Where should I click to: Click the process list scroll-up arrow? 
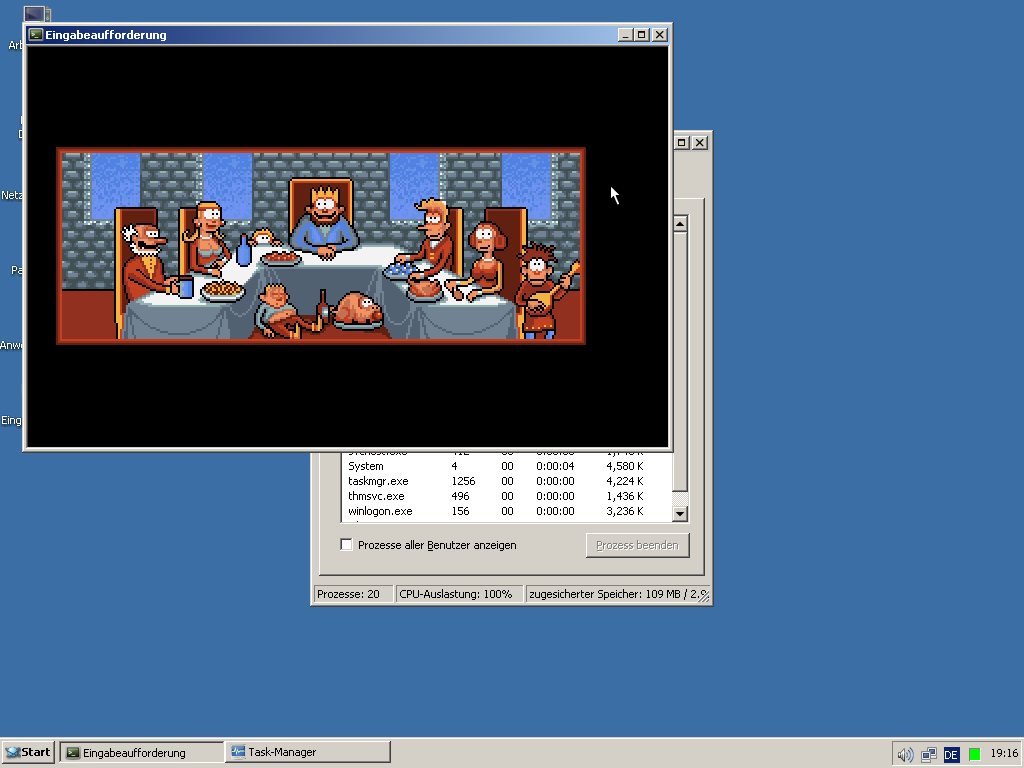(x=680, y=224)
